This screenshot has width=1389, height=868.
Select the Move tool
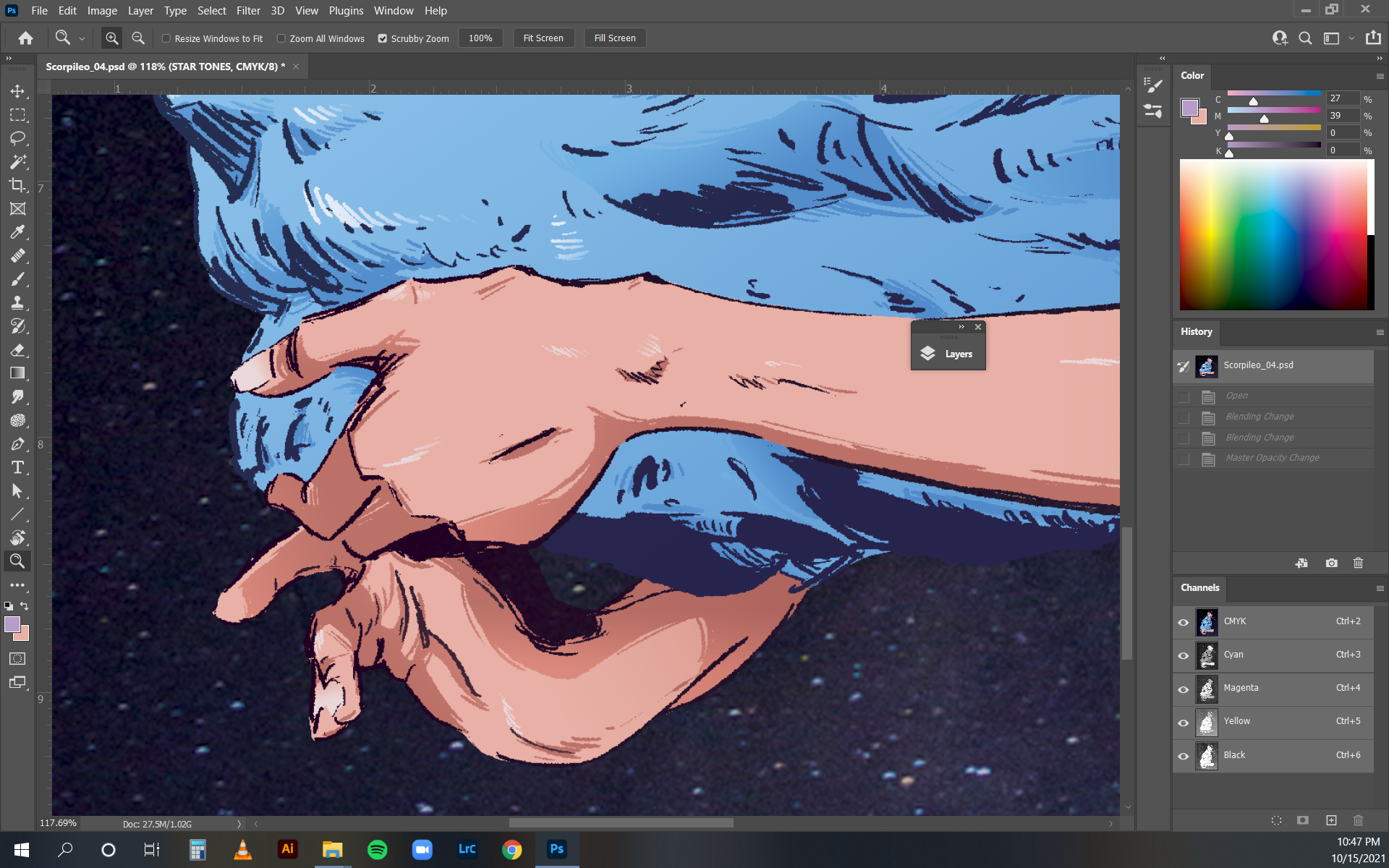pos(17,91)
